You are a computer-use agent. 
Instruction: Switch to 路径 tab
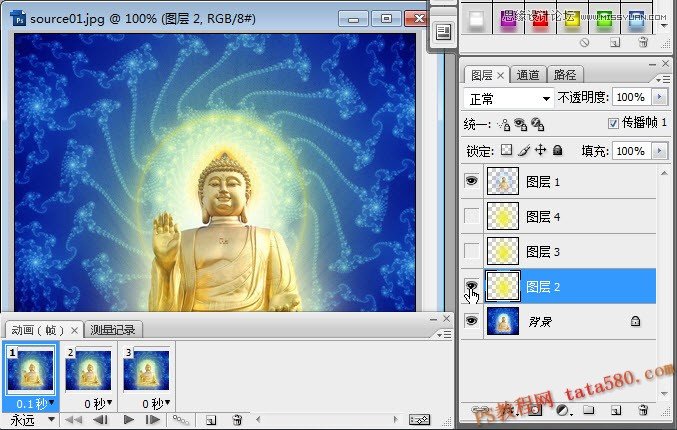pyautogui.click(x=565, y=75)
